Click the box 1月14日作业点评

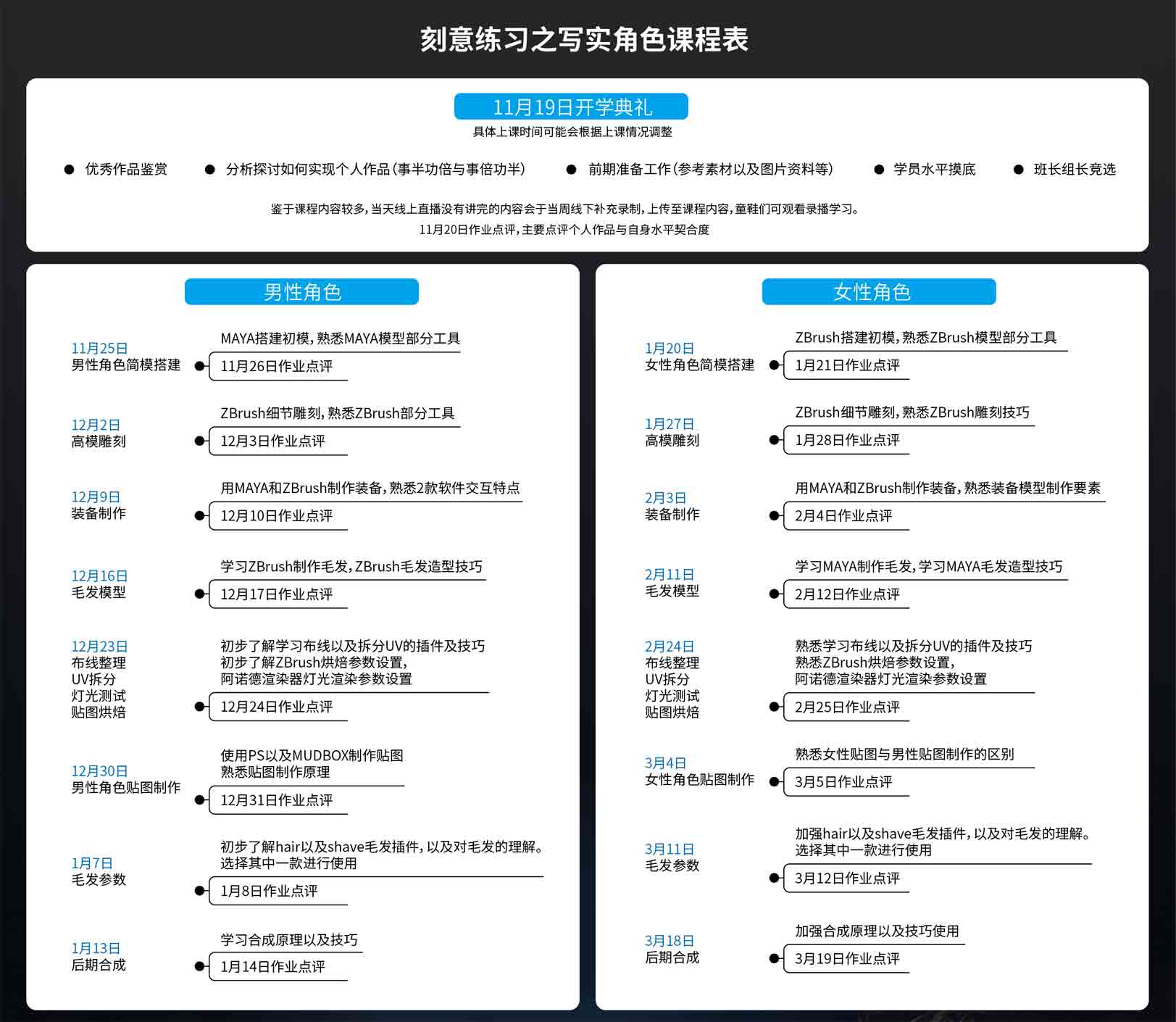click(x=278, y=966)
